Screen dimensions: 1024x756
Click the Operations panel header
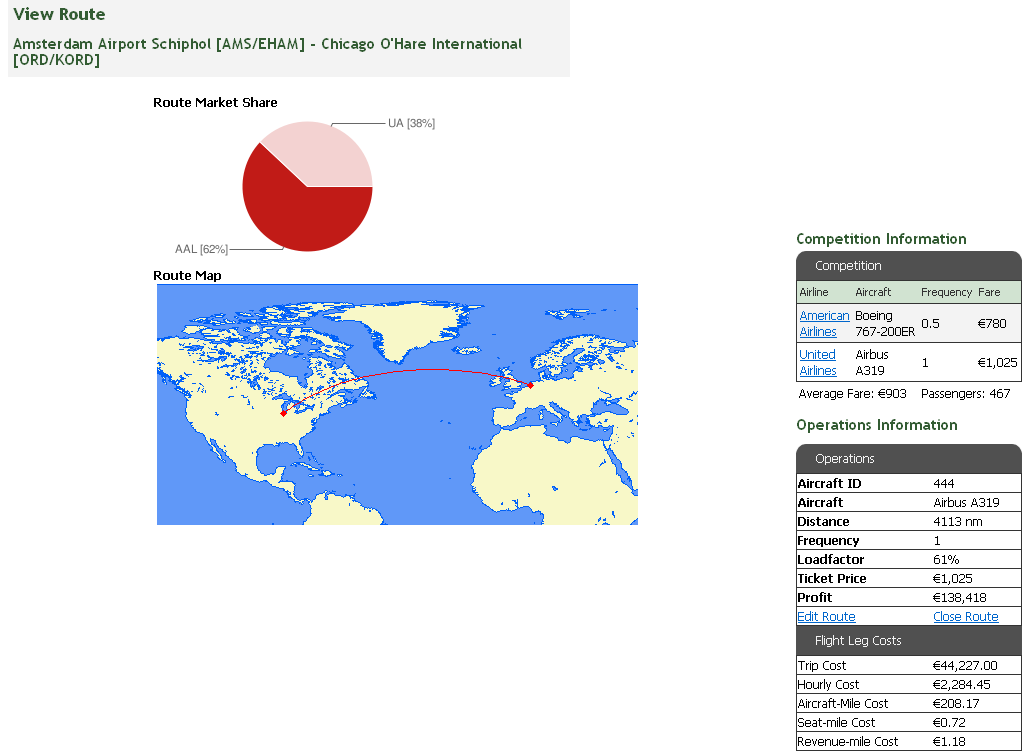(845, 459)
